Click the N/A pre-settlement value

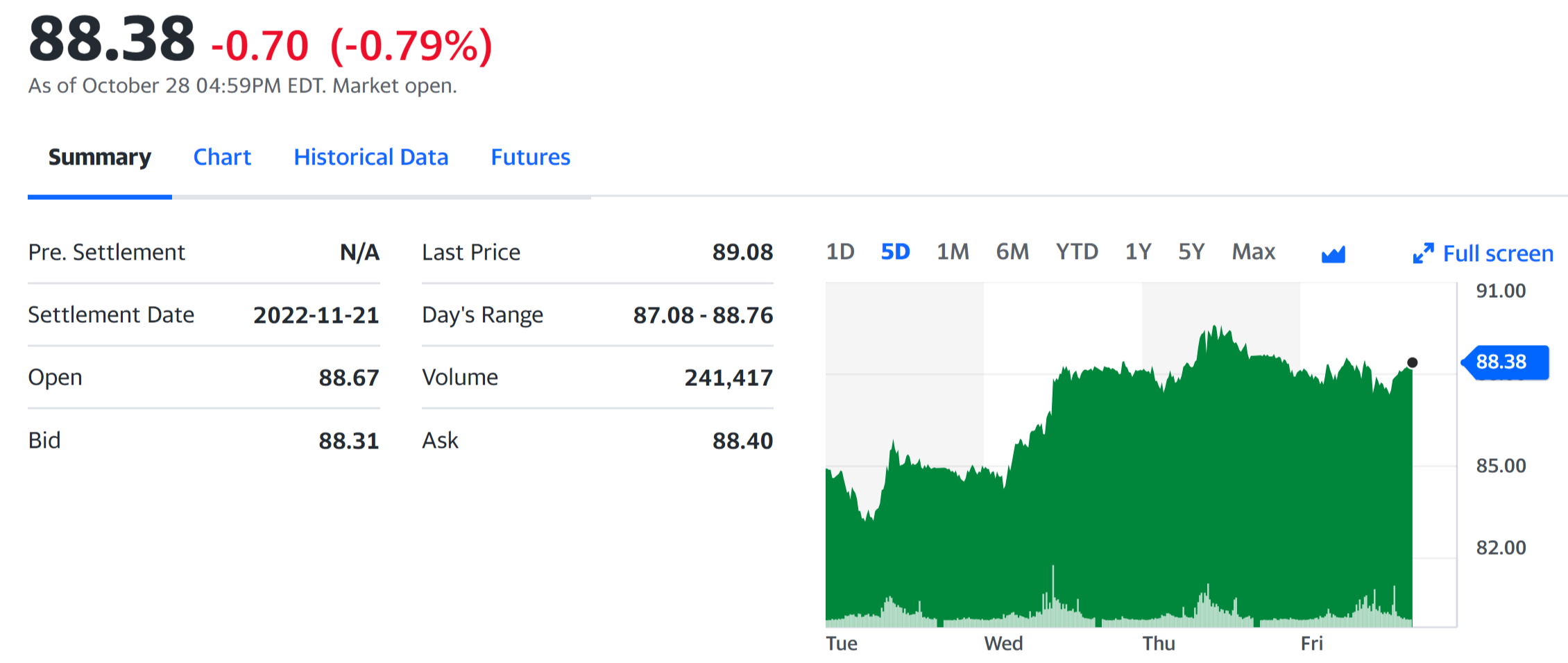[x=359, y=253]
